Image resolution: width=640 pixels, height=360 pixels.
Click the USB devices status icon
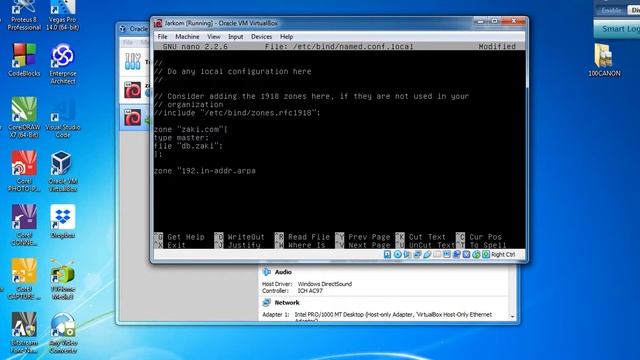coord(427,254)
